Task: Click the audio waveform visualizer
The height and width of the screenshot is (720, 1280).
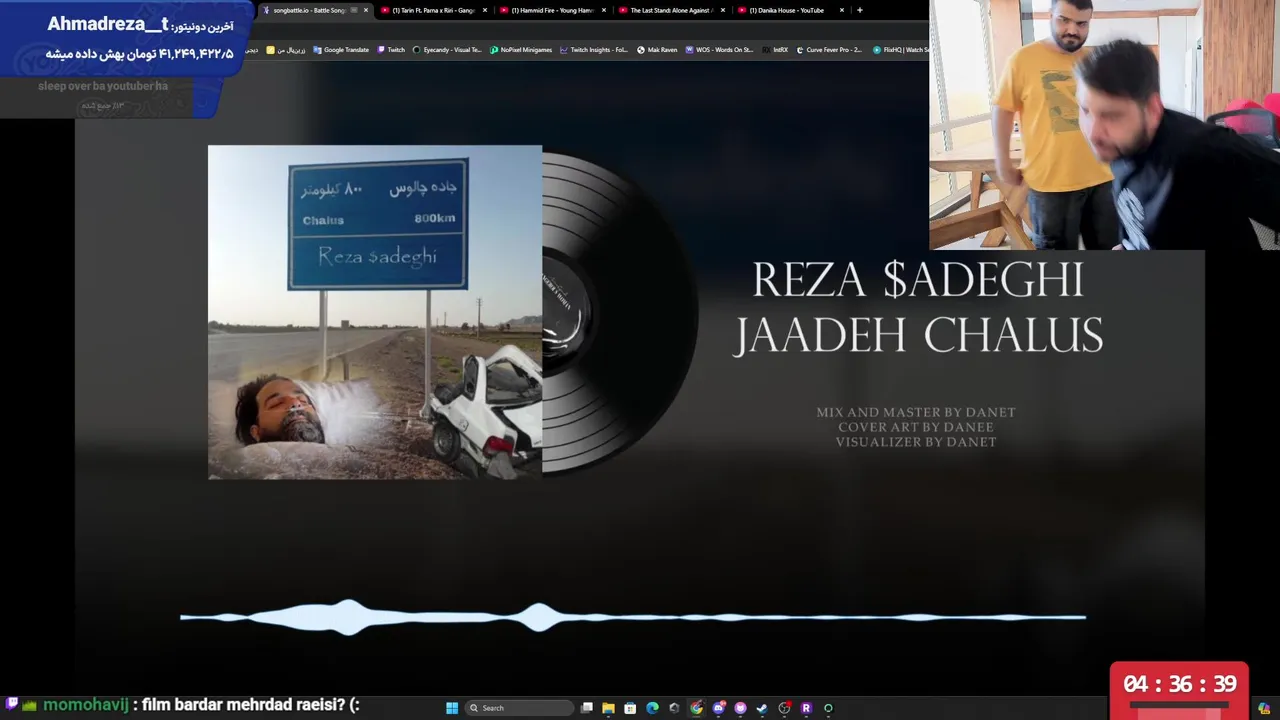Action: coord(633,617)
